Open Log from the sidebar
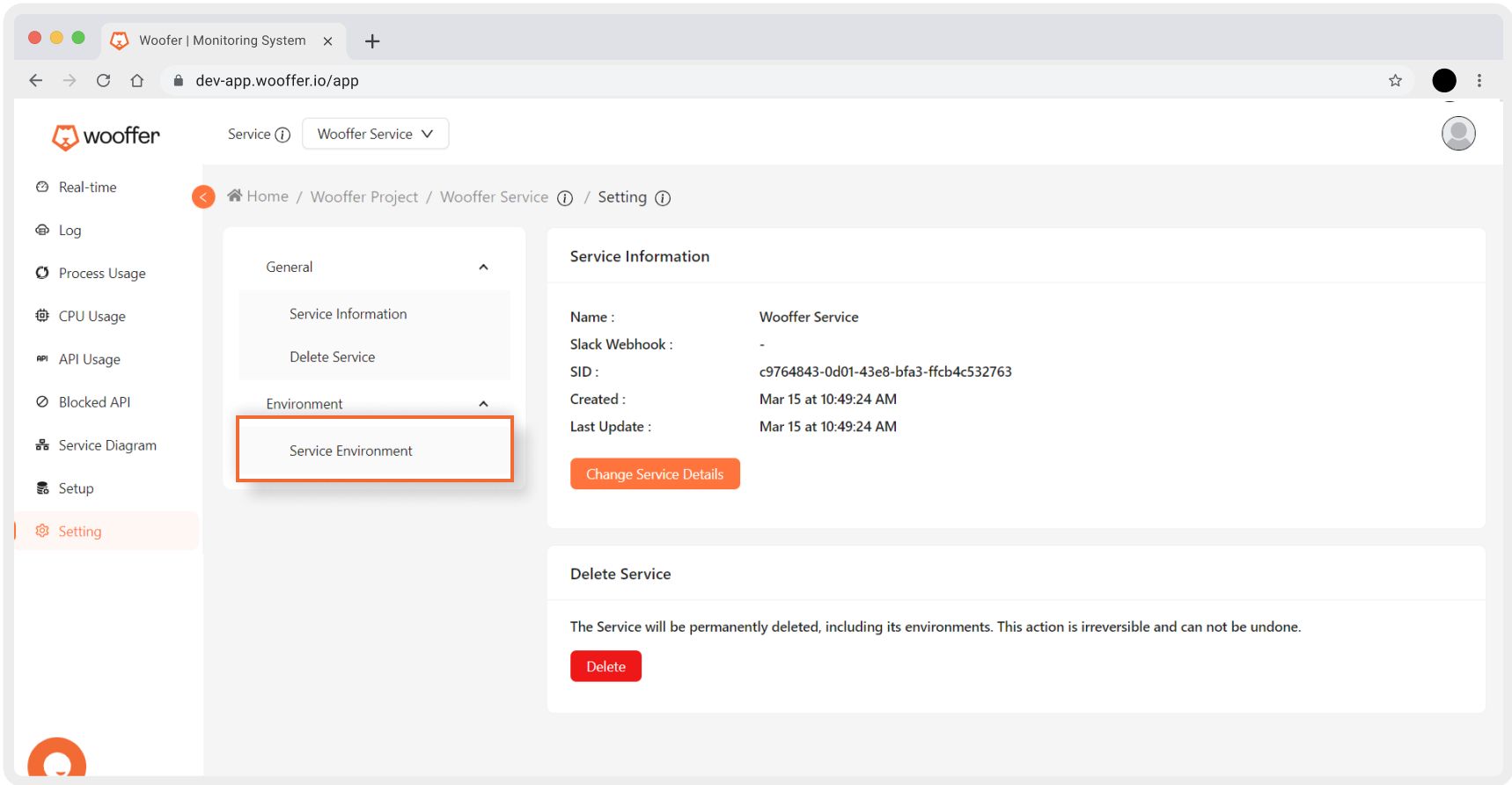Screen dimensions: 1512x785 tap(70, 230)
